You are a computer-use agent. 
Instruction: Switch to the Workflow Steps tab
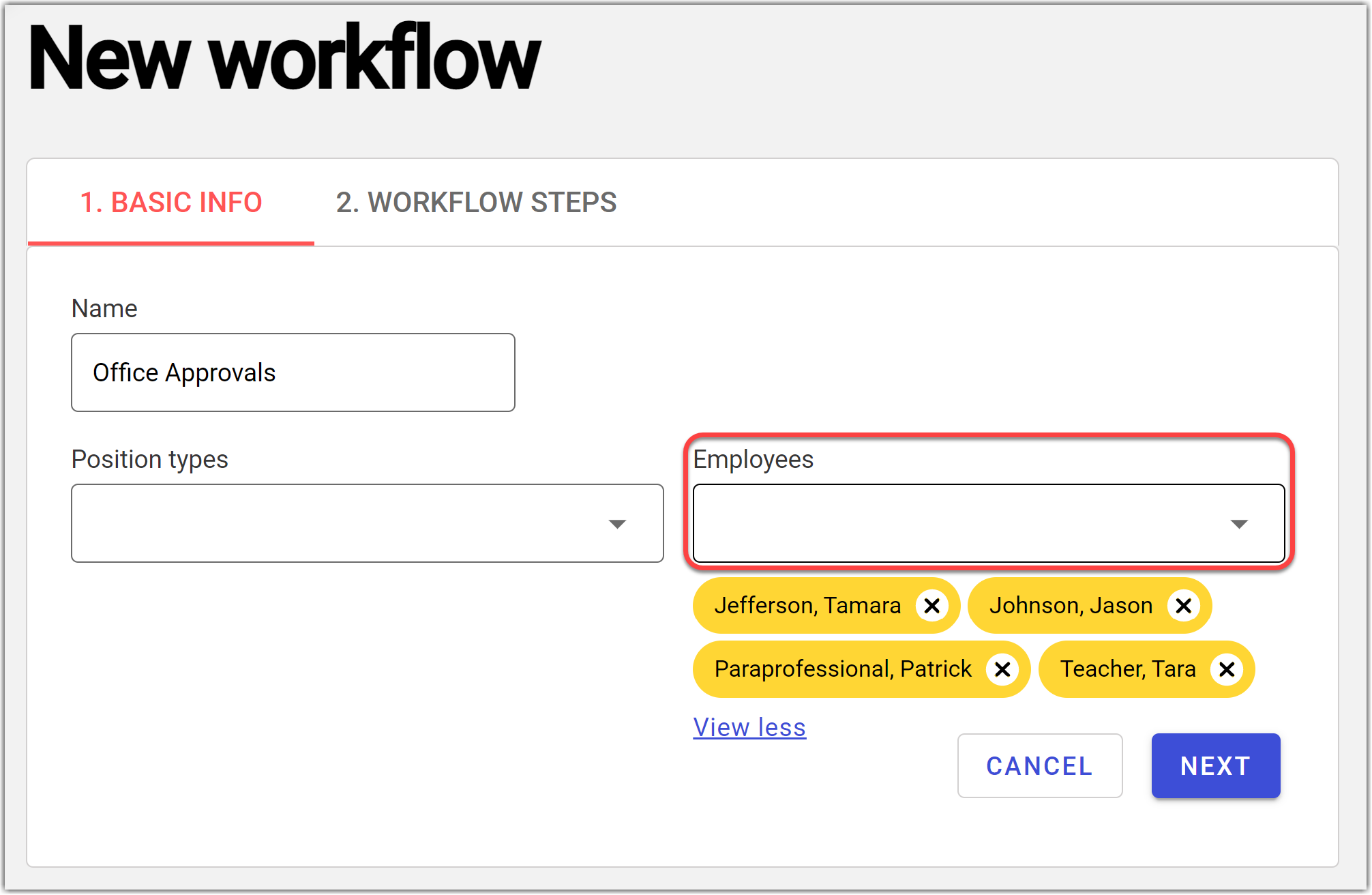point(476,203)
